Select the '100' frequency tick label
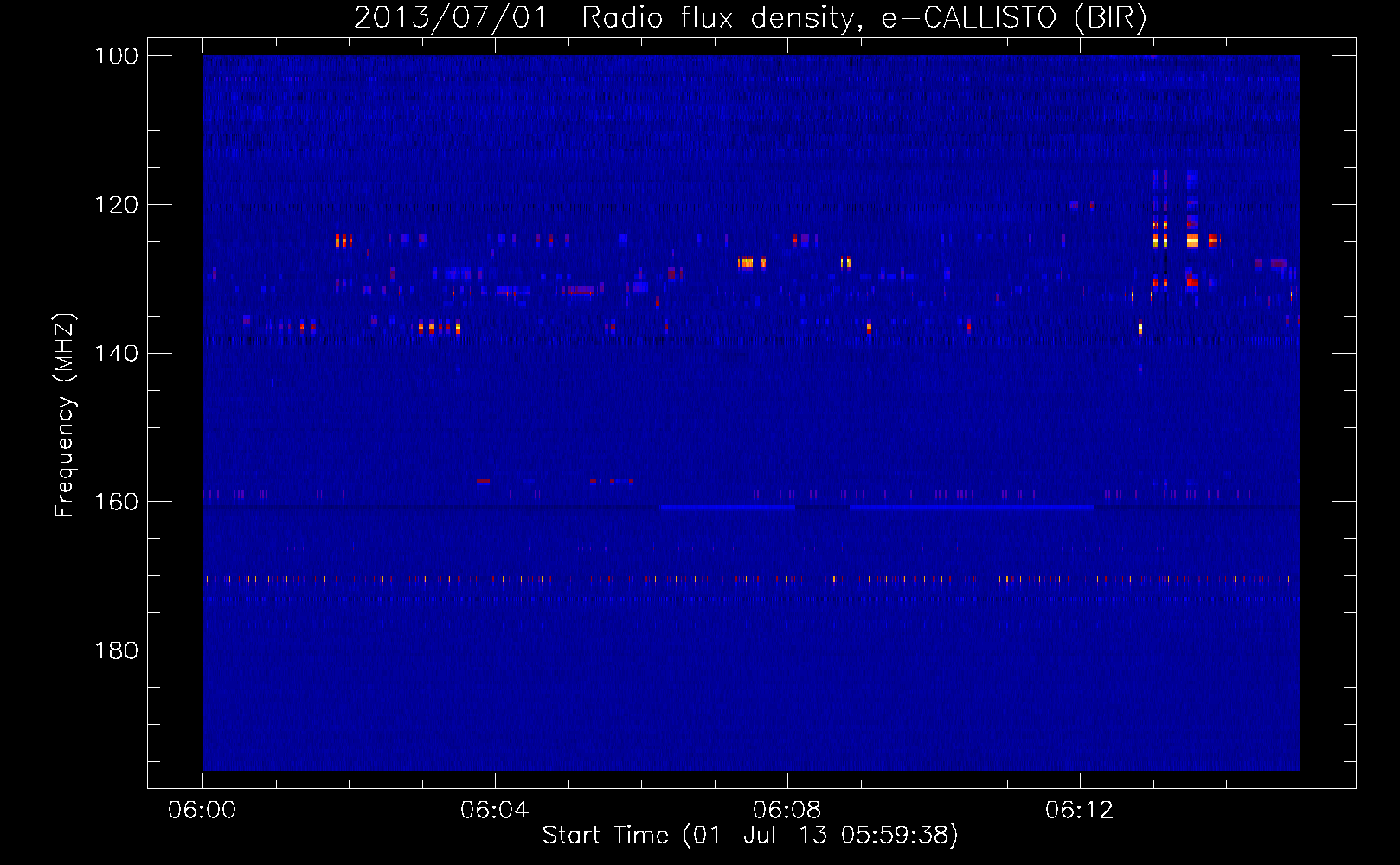This screenshot has height=865, width=1400. [117, 56]
